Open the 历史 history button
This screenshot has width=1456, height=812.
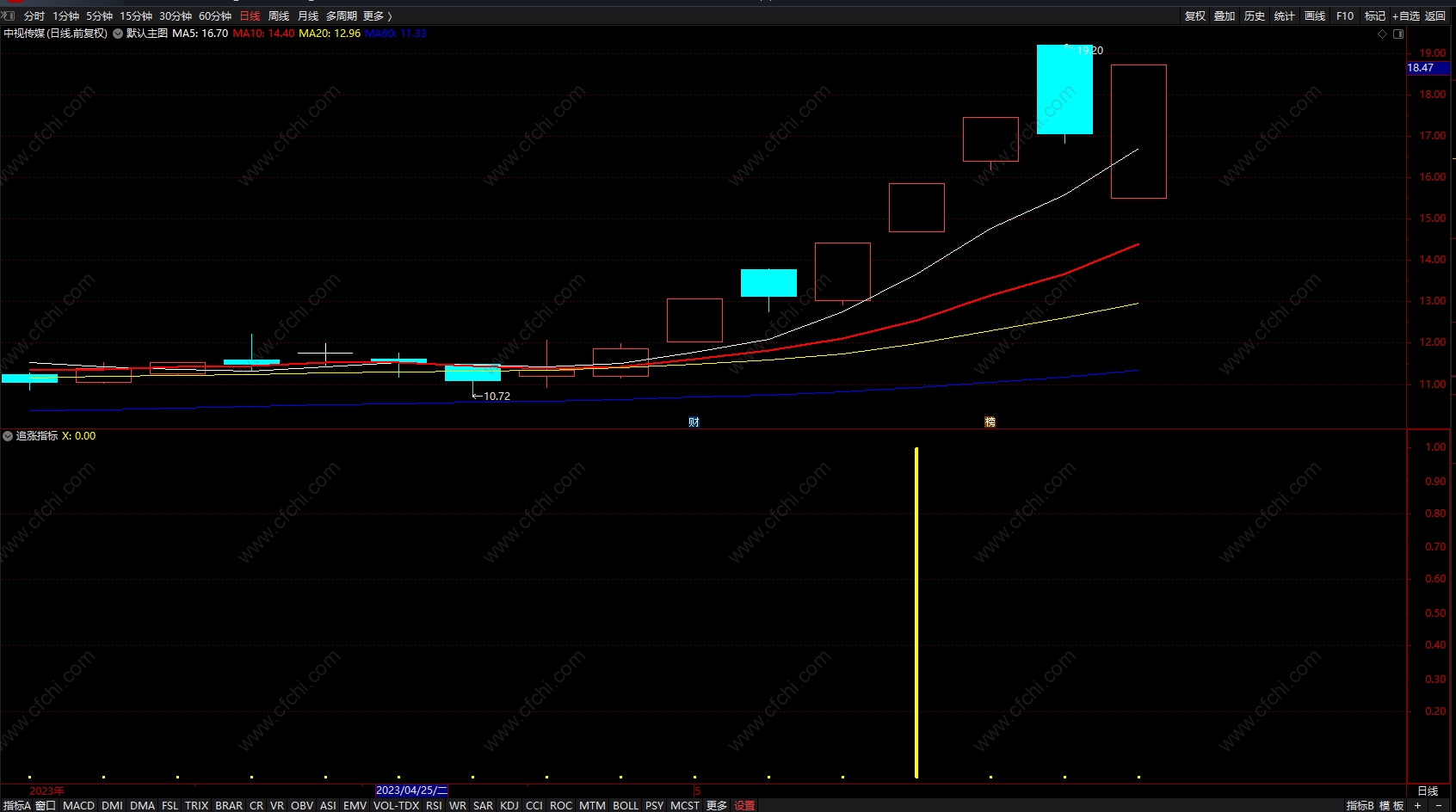1255,16
